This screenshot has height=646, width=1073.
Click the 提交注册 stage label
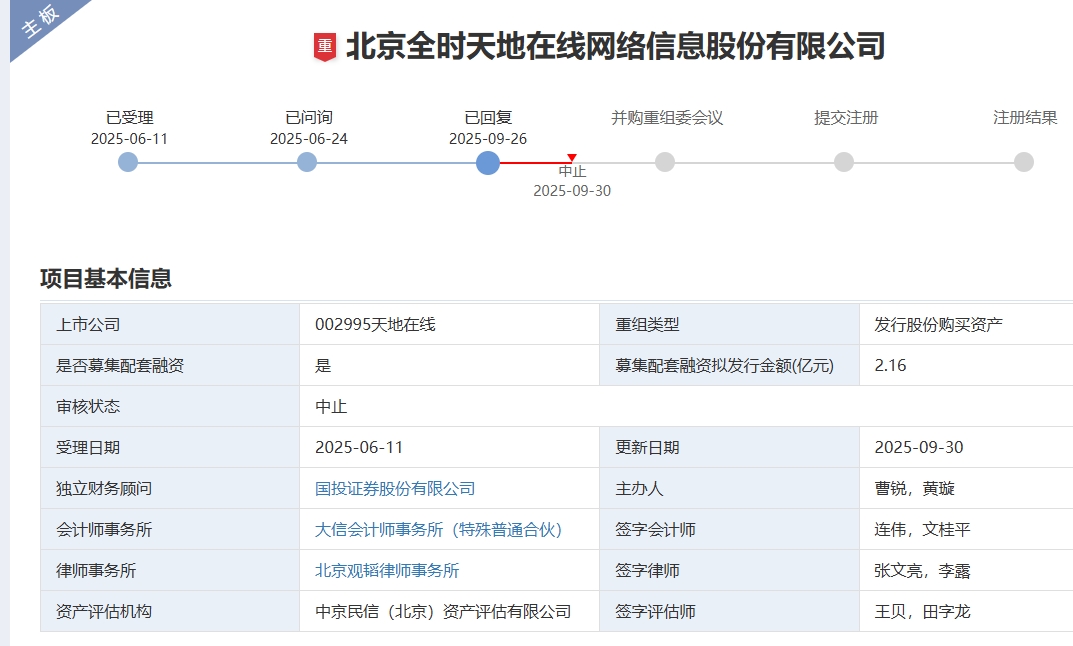click(846, 118)
